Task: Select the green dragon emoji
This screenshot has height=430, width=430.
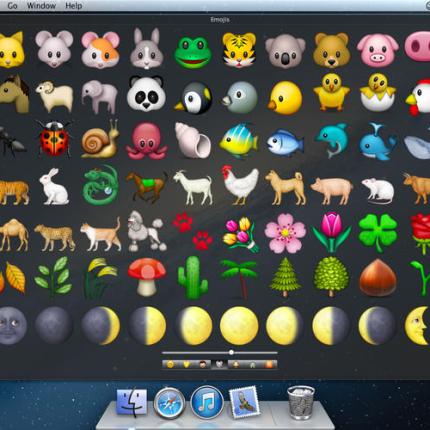Action: [100, 185]
